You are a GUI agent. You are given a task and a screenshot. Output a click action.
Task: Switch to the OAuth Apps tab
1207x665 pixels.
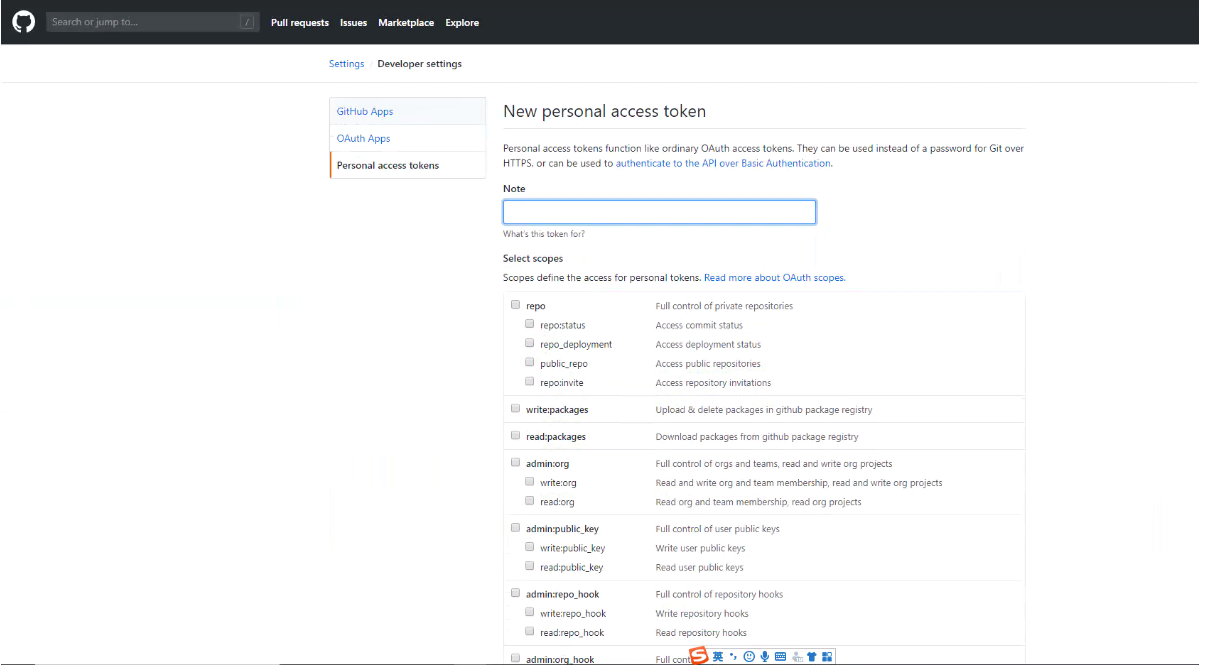tap(364, 138)
